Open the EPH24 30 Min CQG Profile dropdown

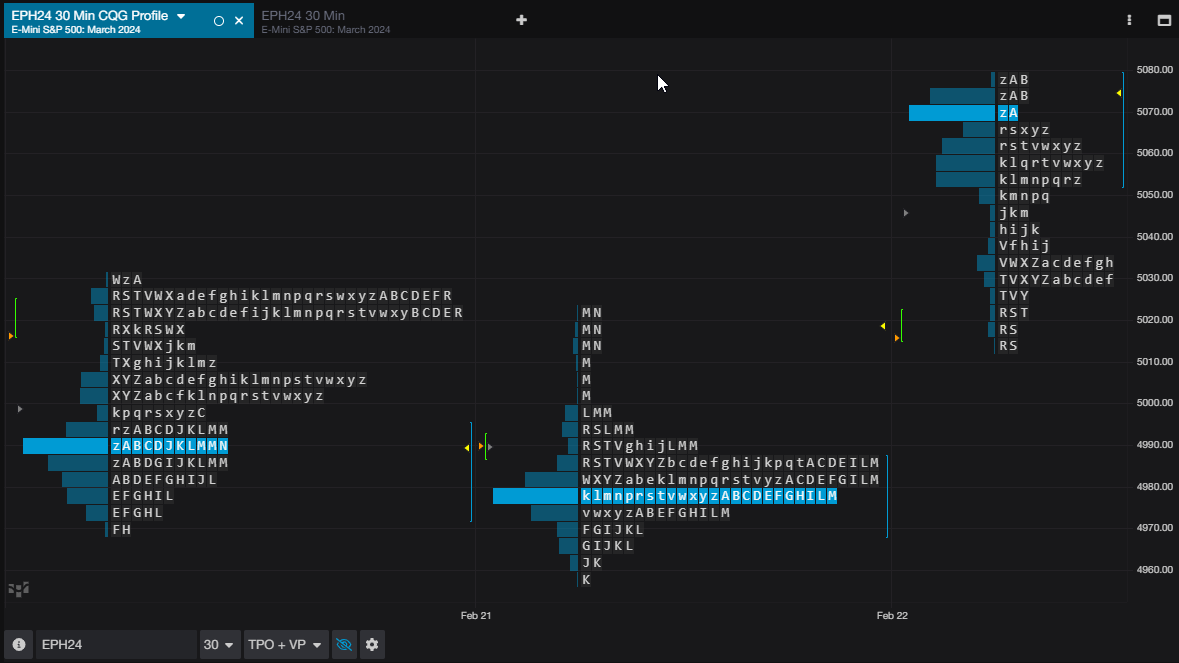[x=182, y=14]
